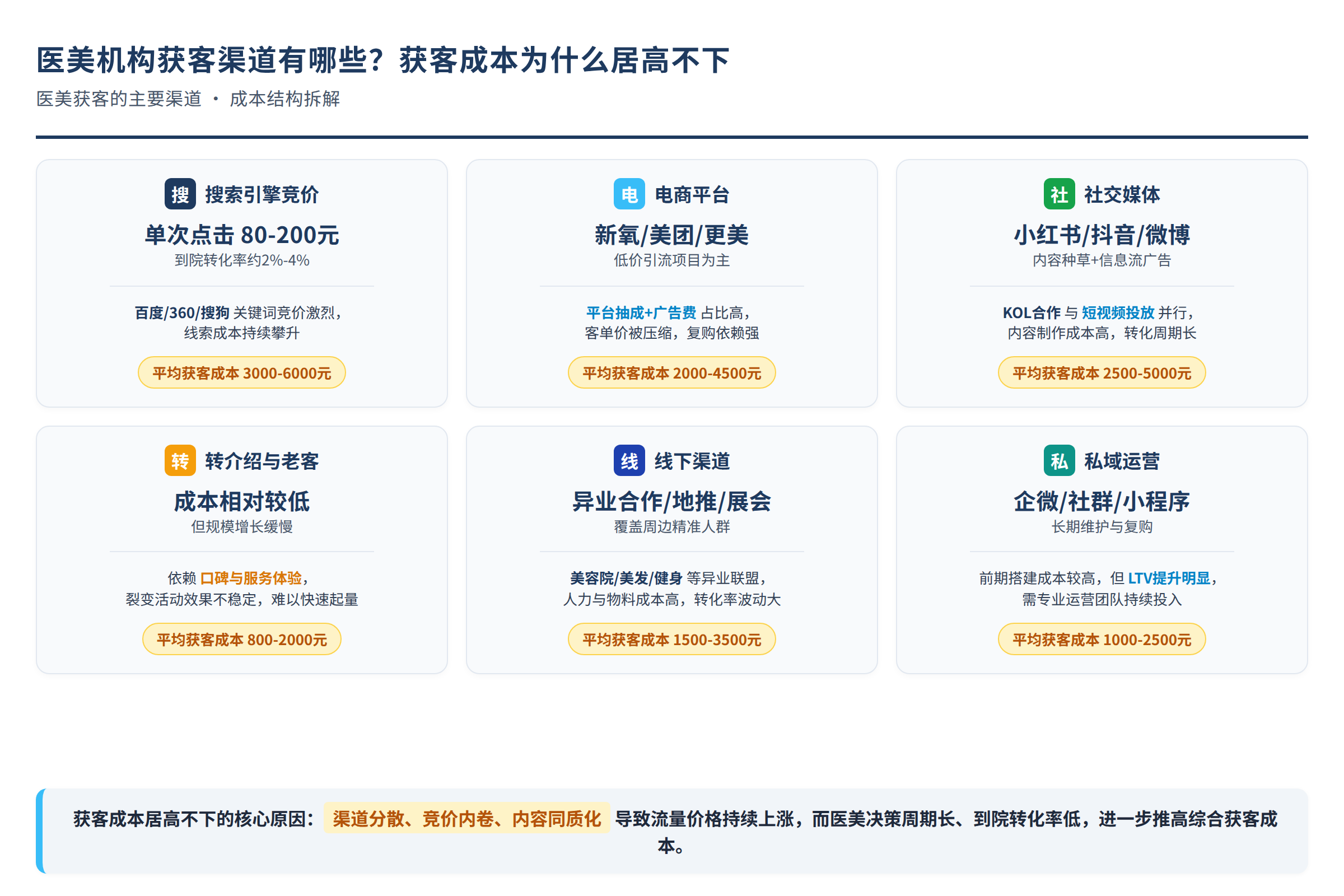Click the blue text 平台抽成+广告费
This screenshot has width=1344, height=896.
coord(641,312)
